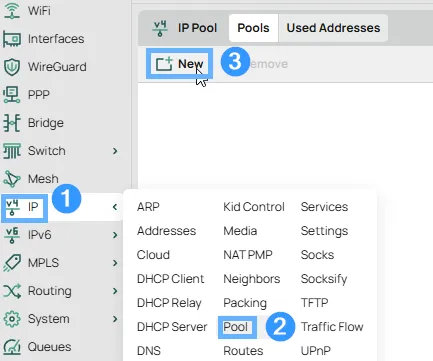Image resolution: width=433 pixels, height=361 pixels.
Task: Expand the MPLS submenu arrow
Action: coord(115,263)
